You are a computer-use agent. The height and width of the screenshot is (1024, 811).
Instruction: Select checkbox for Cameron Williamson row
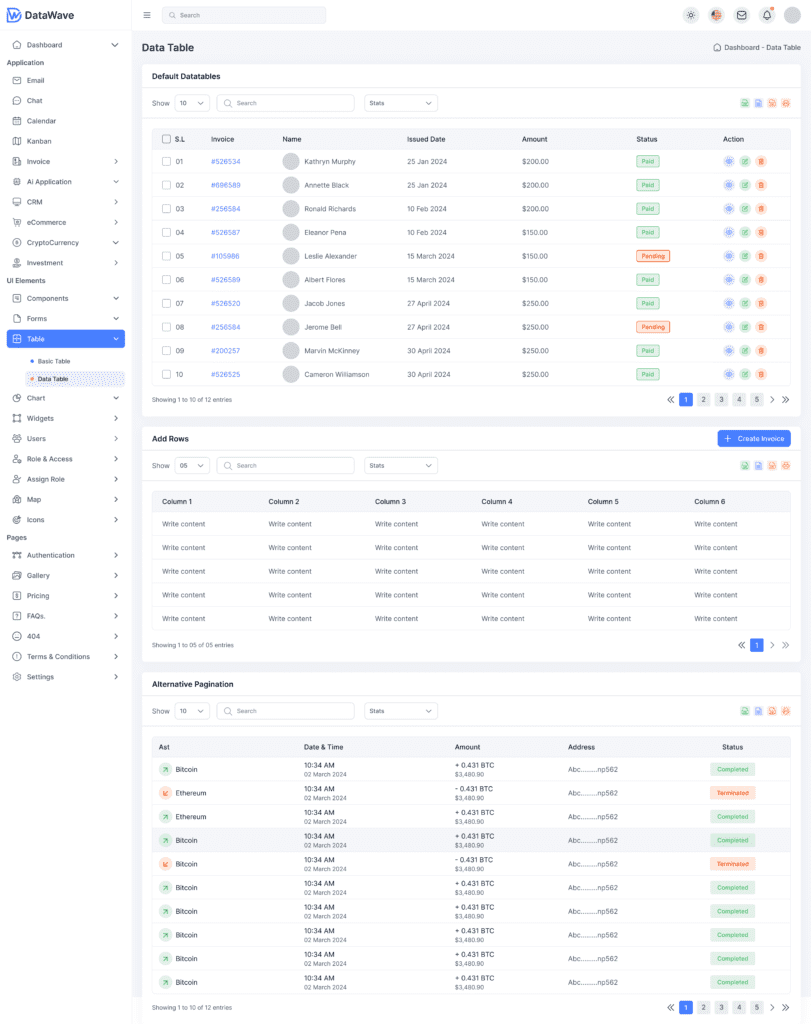coord(166,374)
